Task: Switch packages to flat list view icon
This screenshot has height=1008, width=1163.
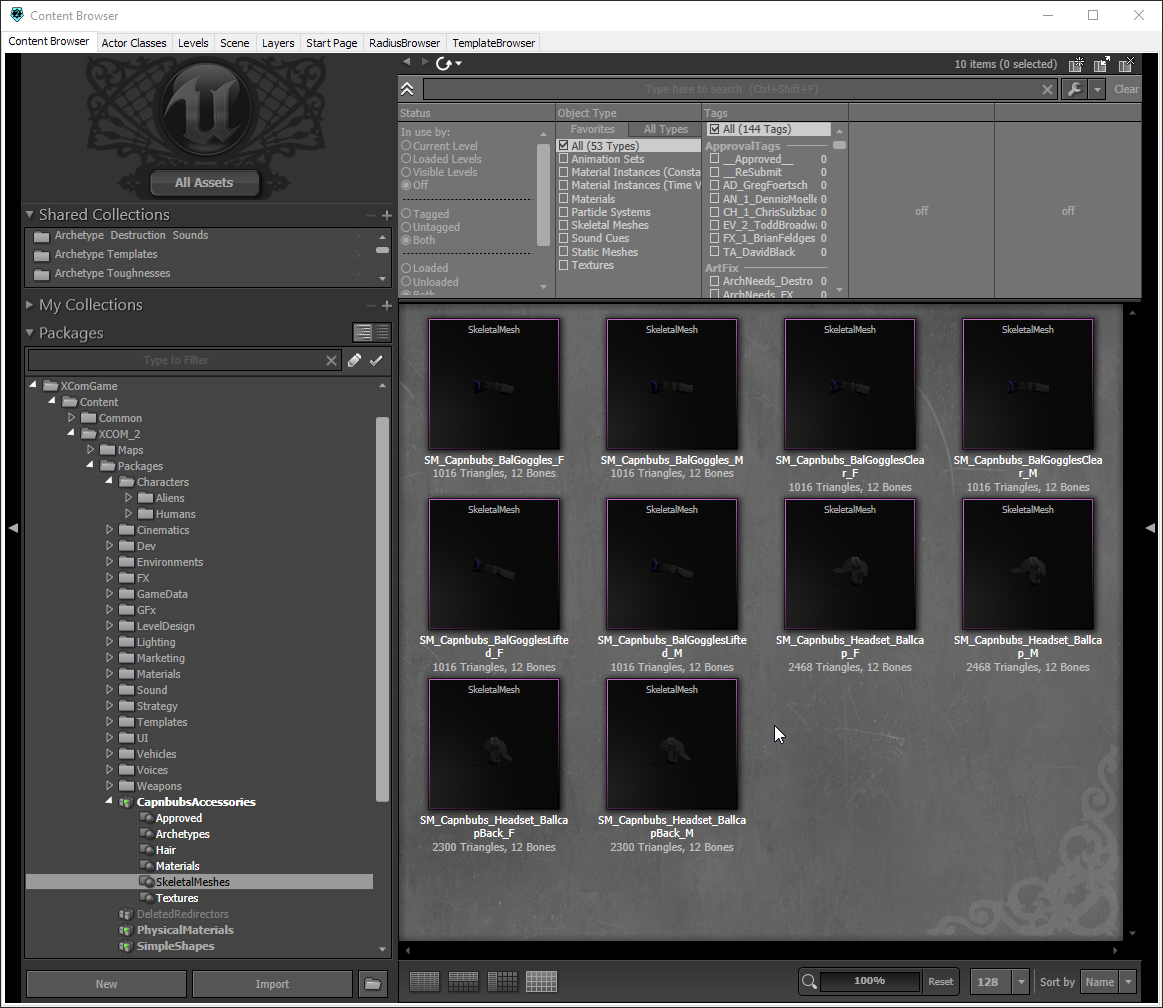Action: 382,332
